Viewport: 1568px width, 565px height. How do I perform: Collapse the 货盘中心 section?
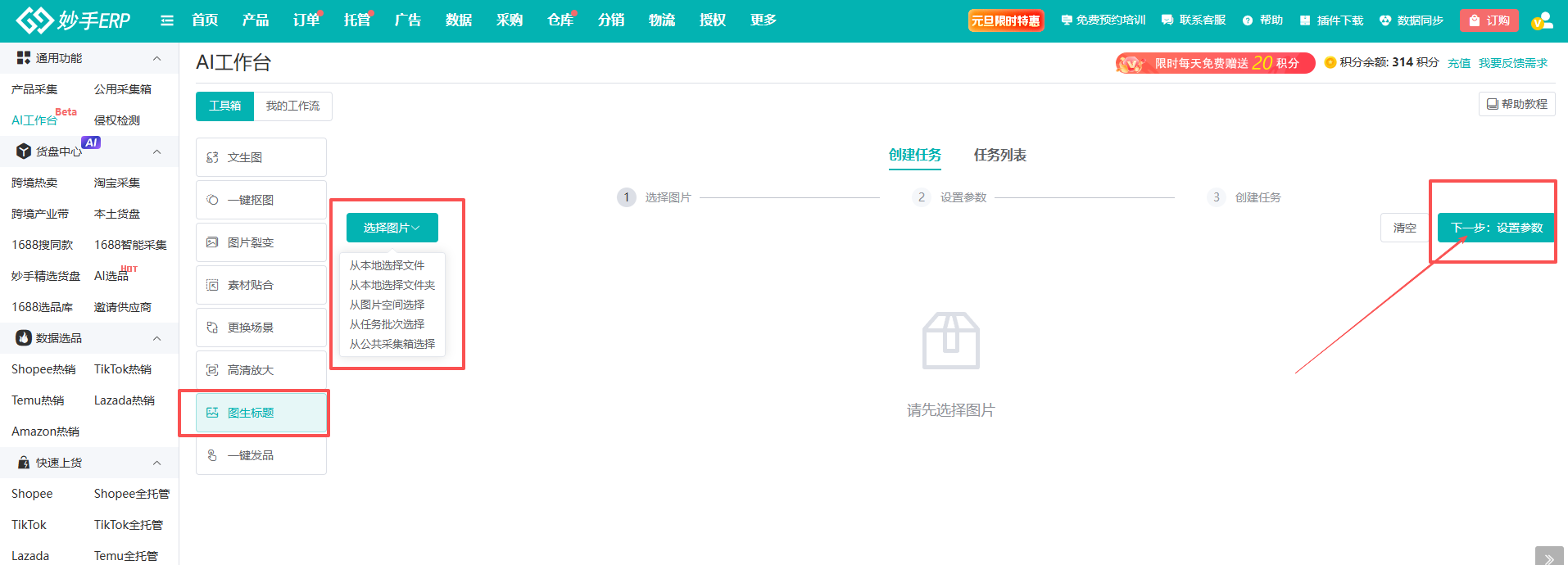(156, 151)
